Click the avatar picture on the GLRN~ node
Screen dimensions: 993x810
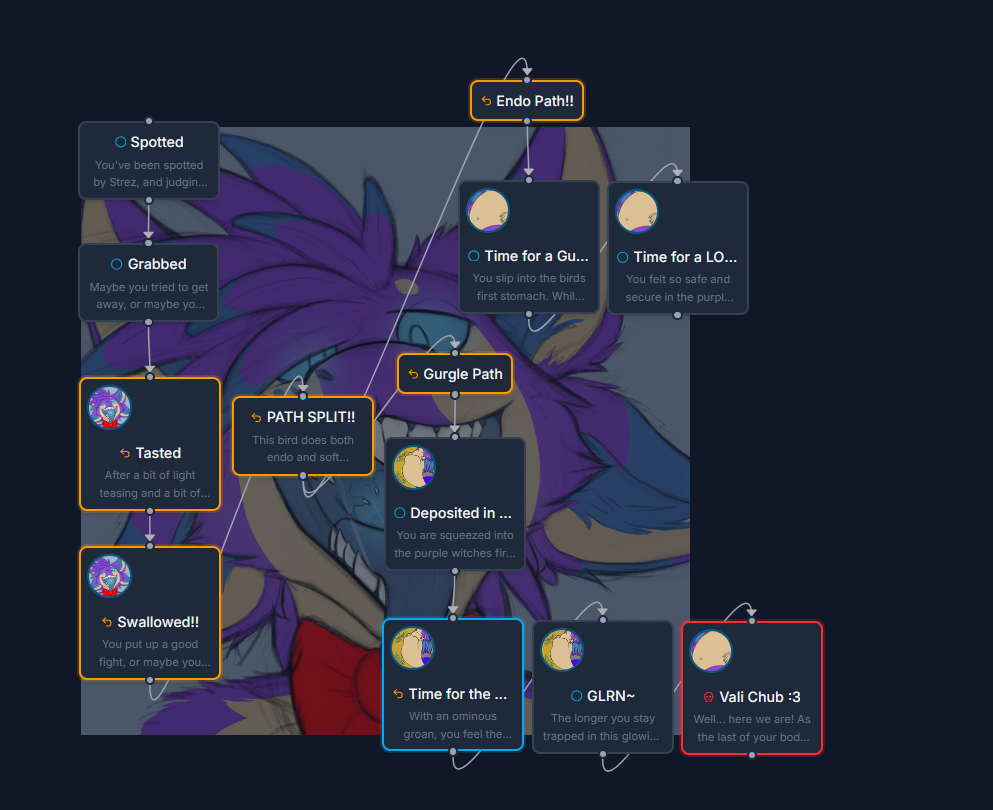[562, 650]
